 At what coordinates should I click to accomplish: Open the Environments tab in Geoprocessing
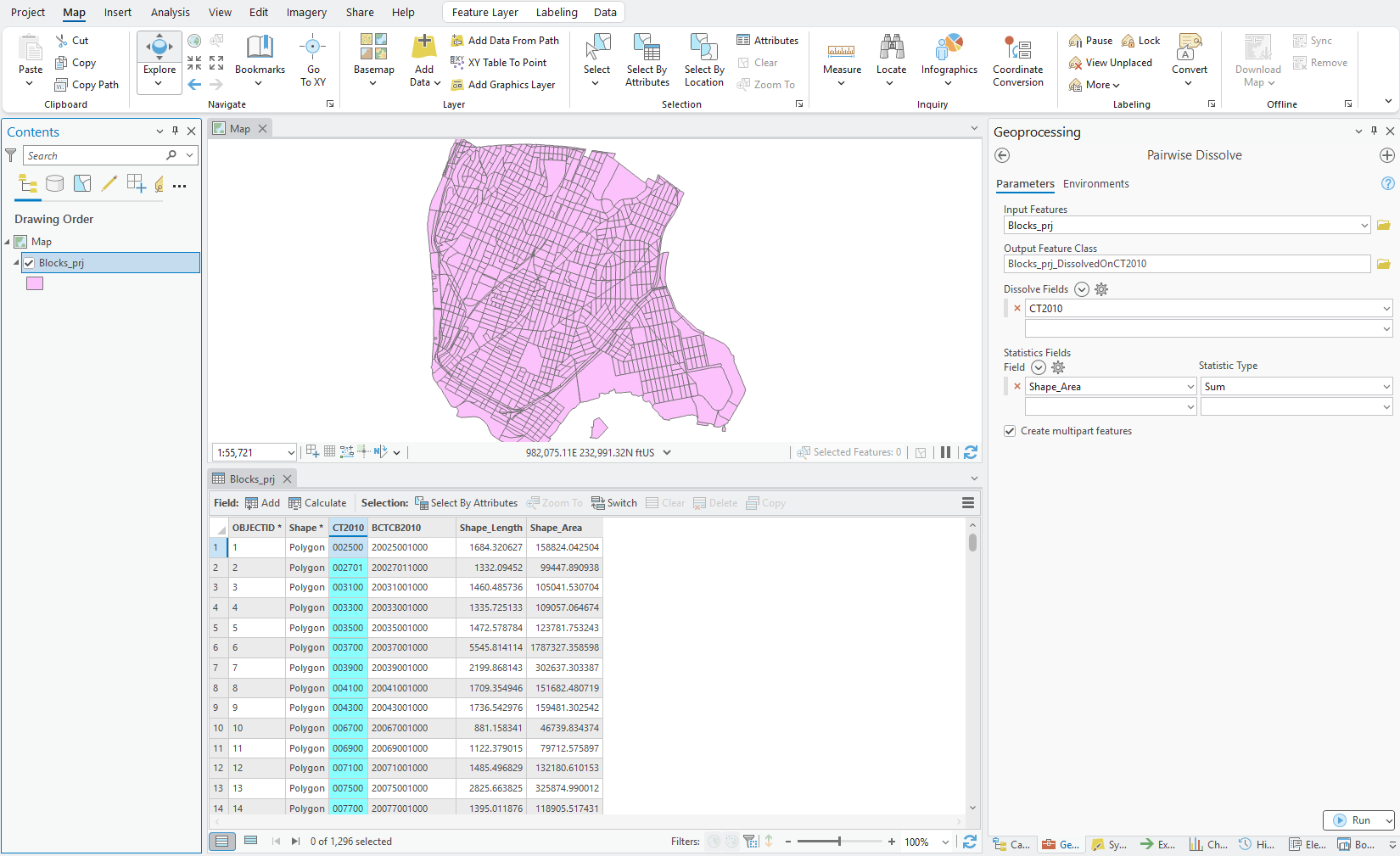(1095, 183)
